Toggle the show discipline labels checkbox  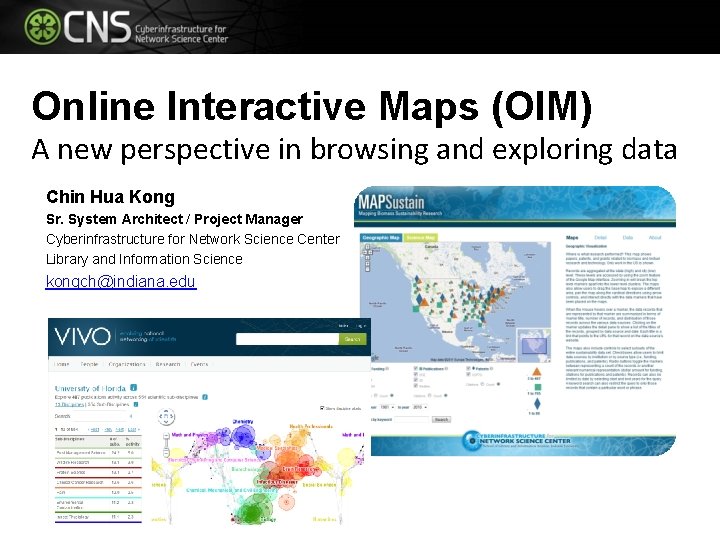(322, 408)
